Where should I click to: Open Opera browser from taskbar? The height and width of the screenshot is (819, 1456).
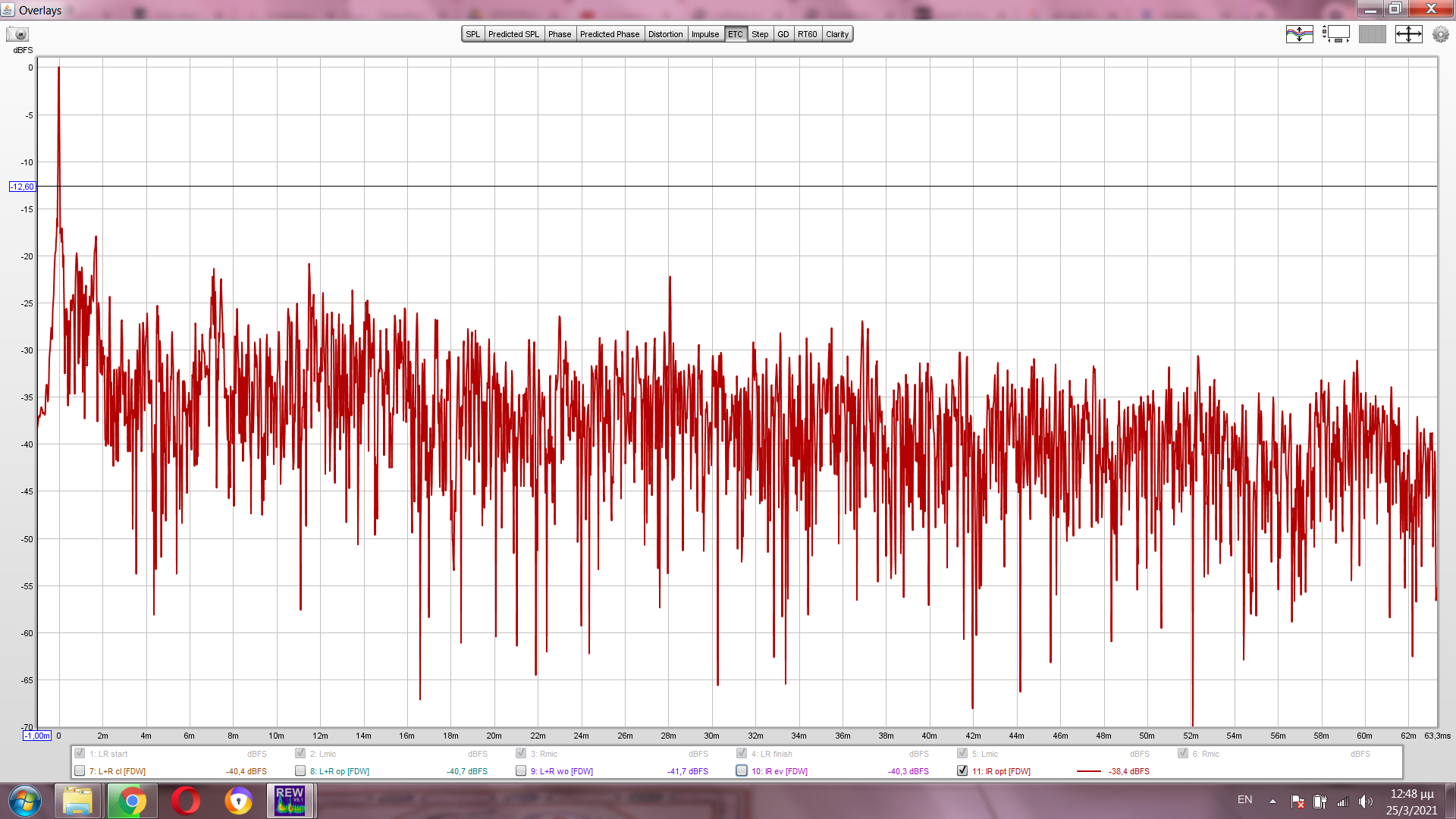pos(186,801)
